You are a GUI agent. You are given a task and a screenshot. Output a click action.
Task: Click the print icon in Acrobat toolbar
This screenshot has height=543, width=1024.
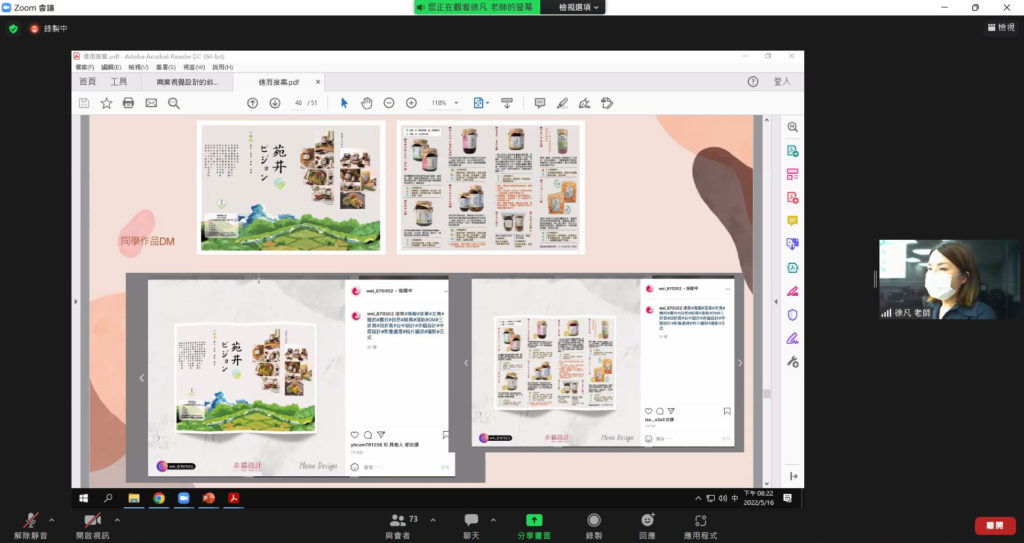tap(128, 103)
